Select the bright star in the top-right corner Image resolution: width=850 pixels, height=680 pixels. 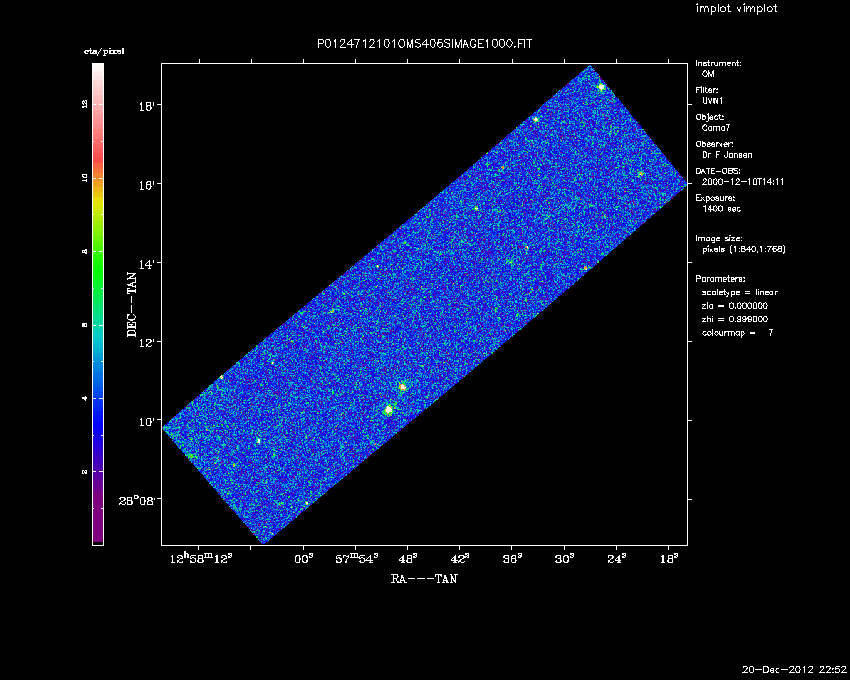pos(601,87)
